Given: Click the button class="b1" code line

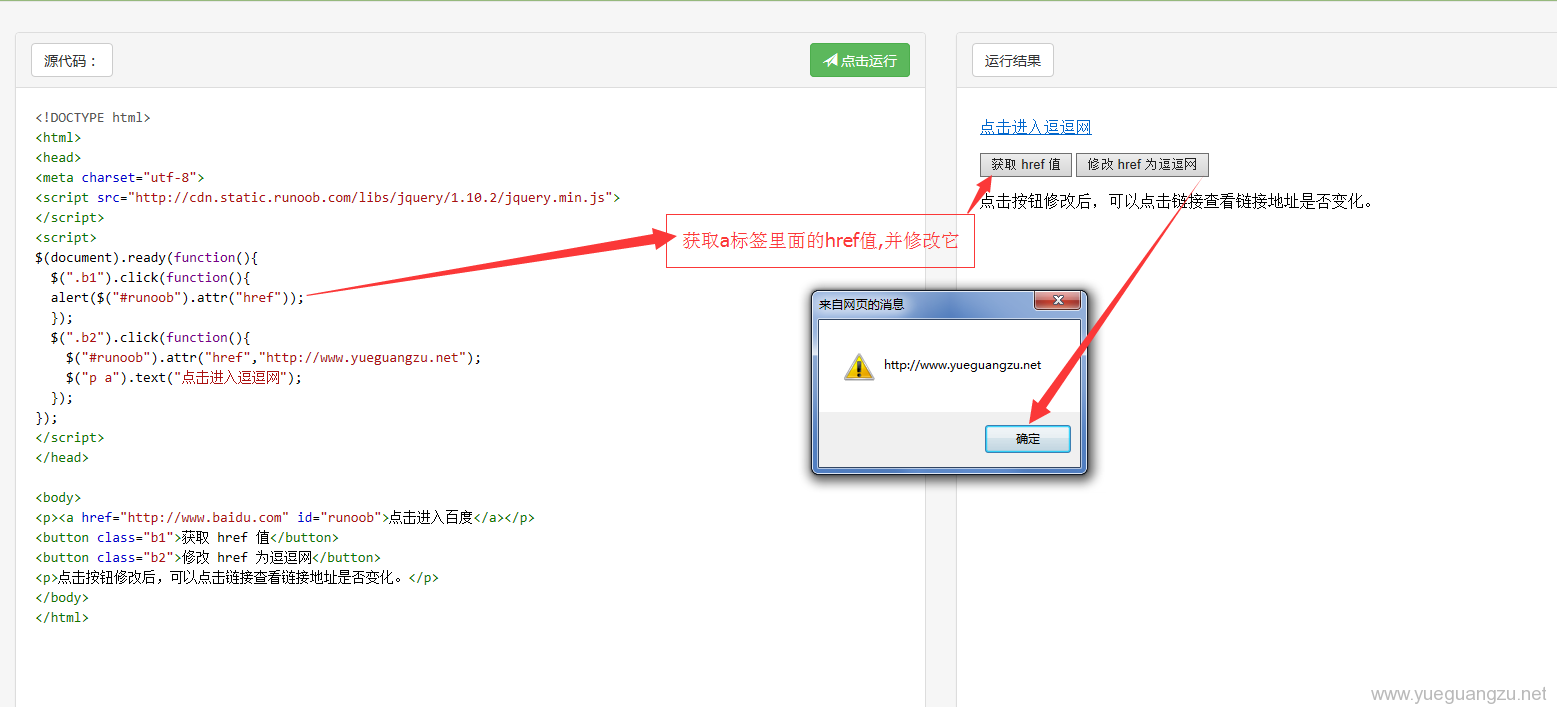Looking at the screenshot, I should (187, 537).
